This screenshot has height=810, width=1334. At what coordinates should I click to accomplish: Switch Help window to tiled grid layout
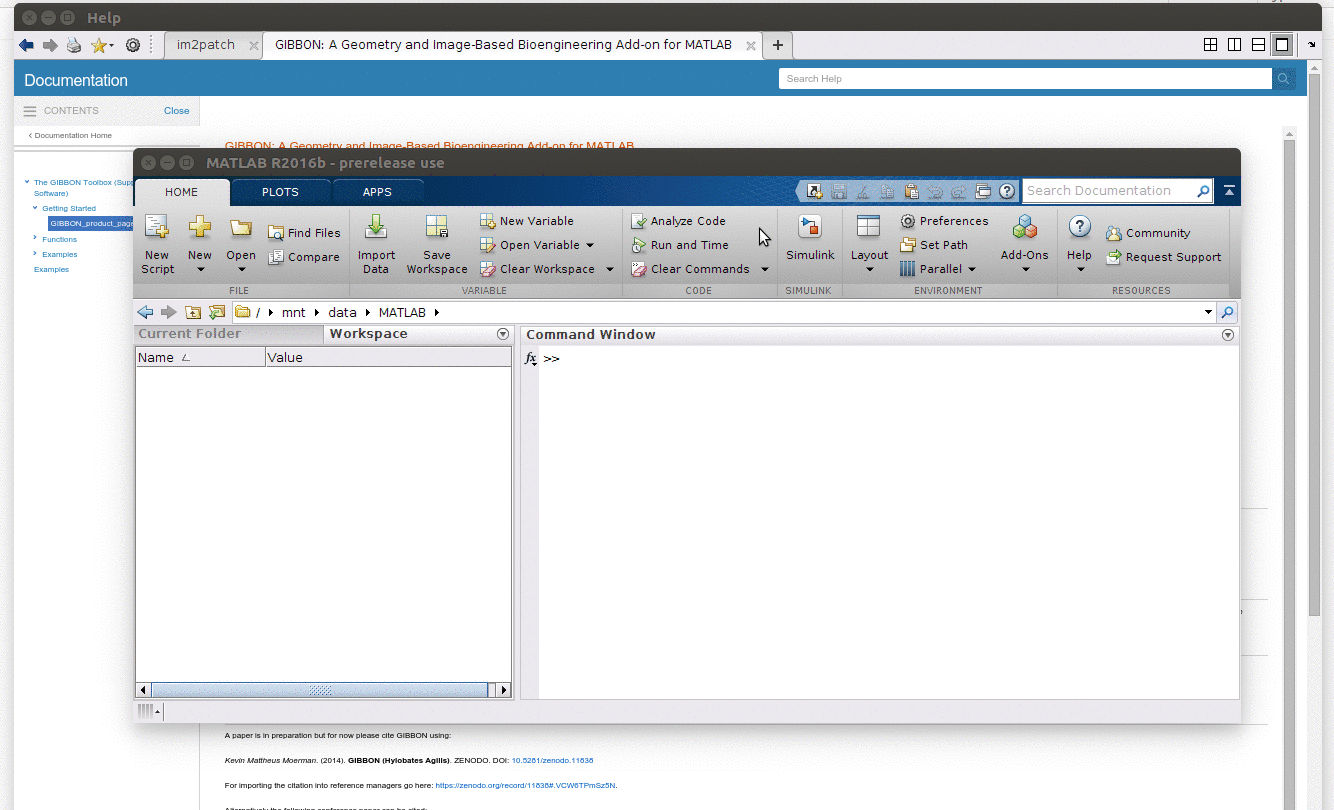point(1210,44)
